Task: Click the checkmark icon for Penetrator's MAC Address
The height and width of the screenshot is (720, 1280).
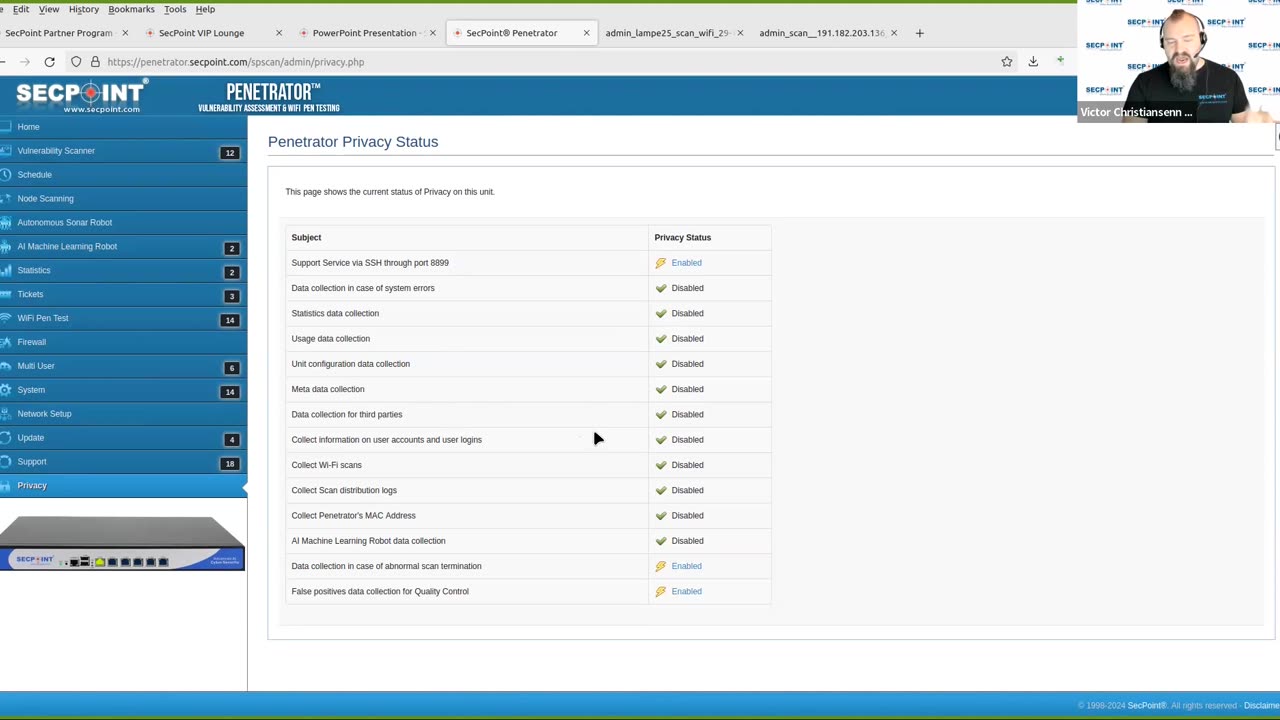Action: (660, 516)
